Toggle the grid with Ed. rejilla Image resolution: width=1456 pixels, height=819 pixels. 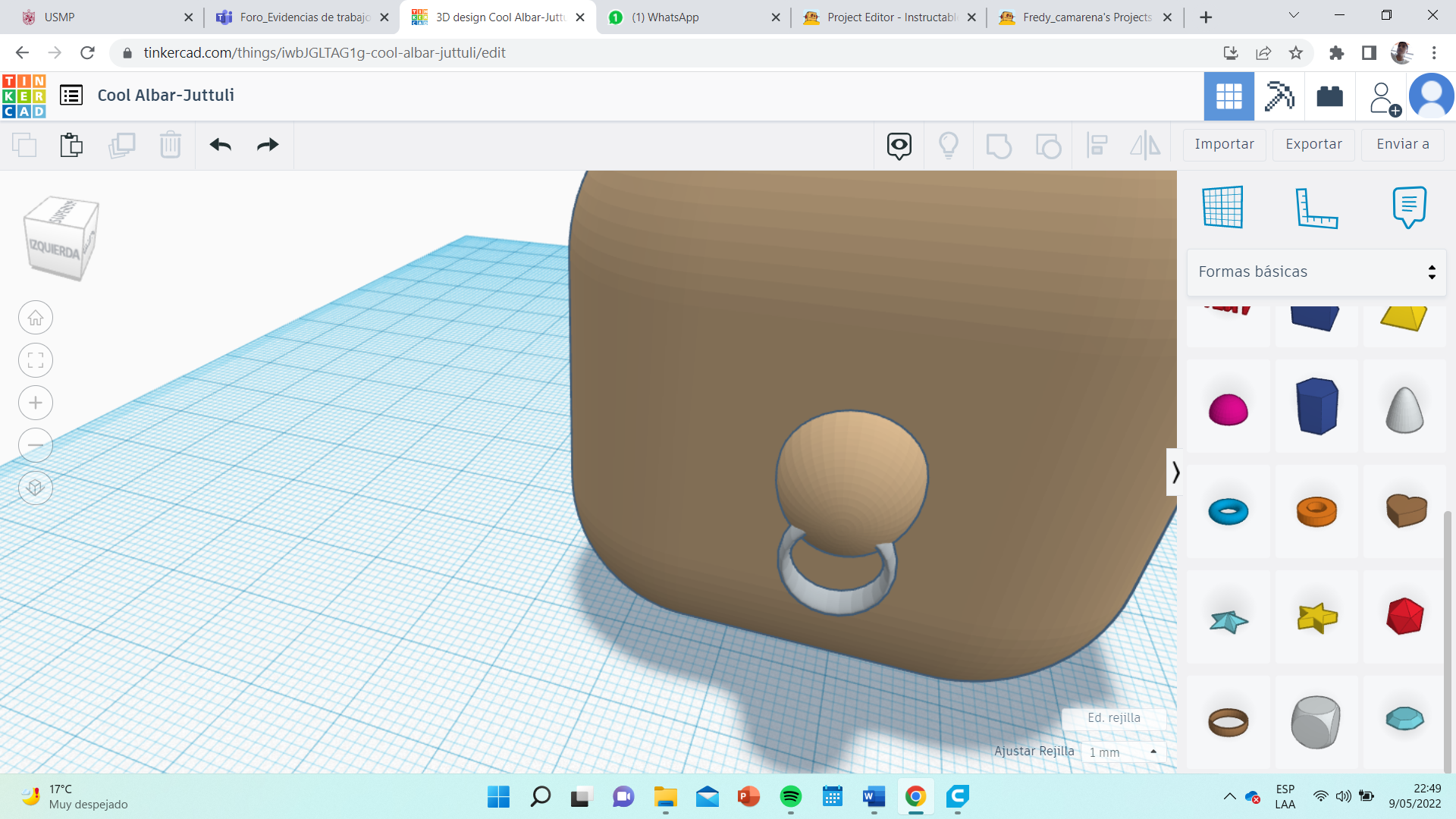point(1113,718)
